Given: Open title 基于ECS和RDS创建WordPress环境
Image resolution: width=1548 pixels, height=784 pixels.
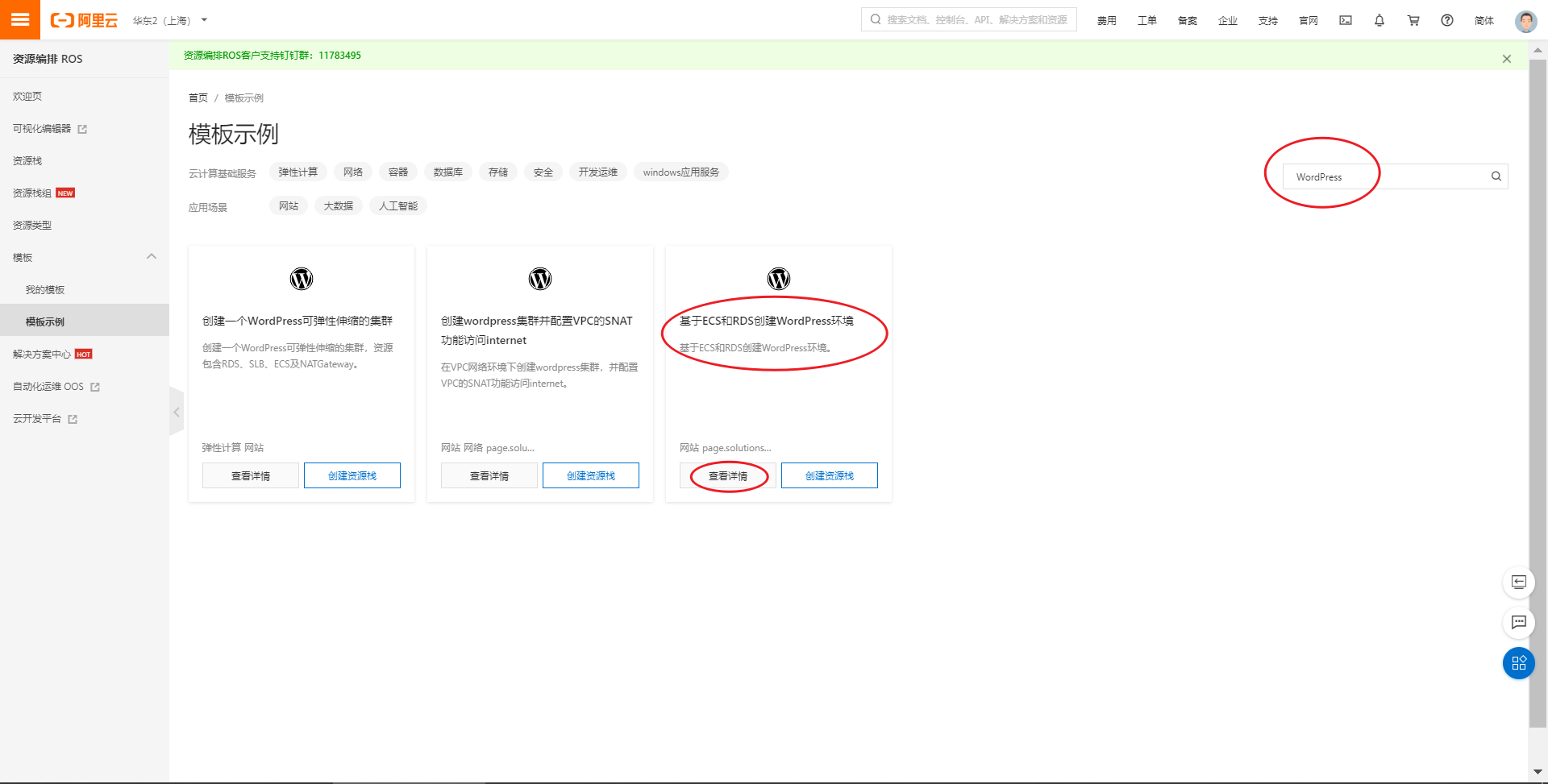Looking at the screenshot, I should pos(767,321).
